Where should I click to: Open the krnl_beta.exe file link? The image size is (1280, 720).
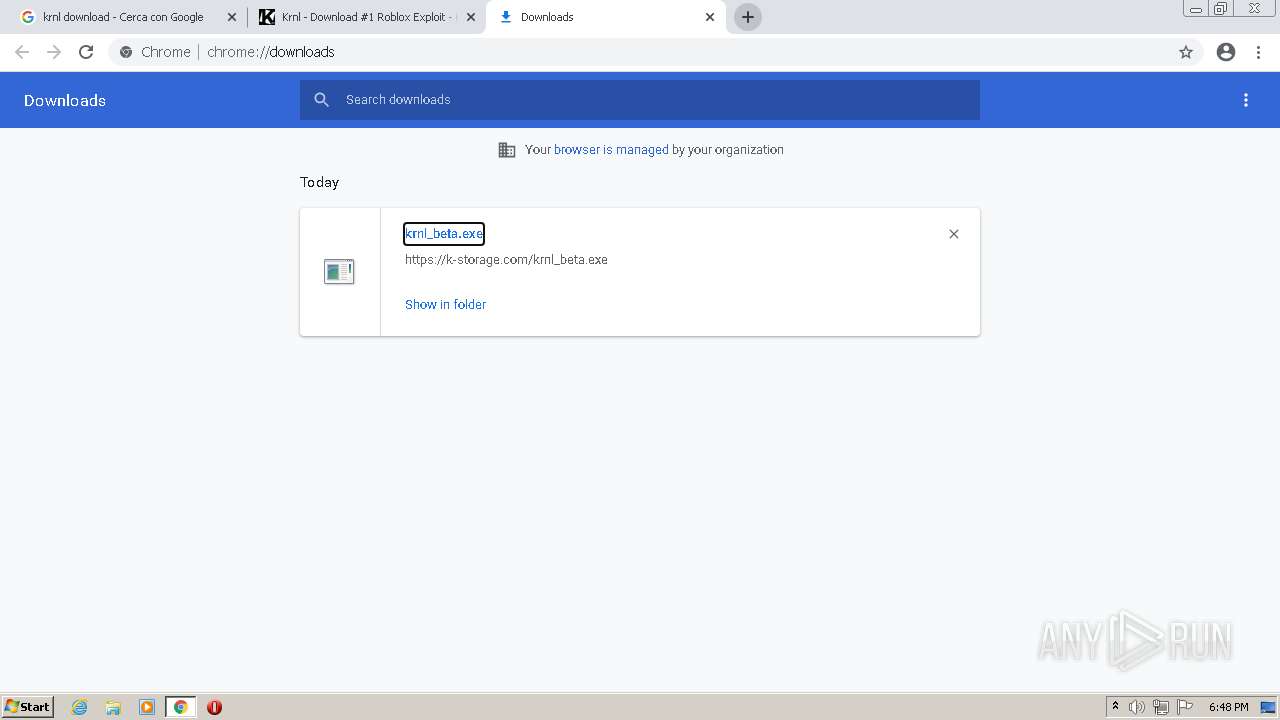[444, 234]
